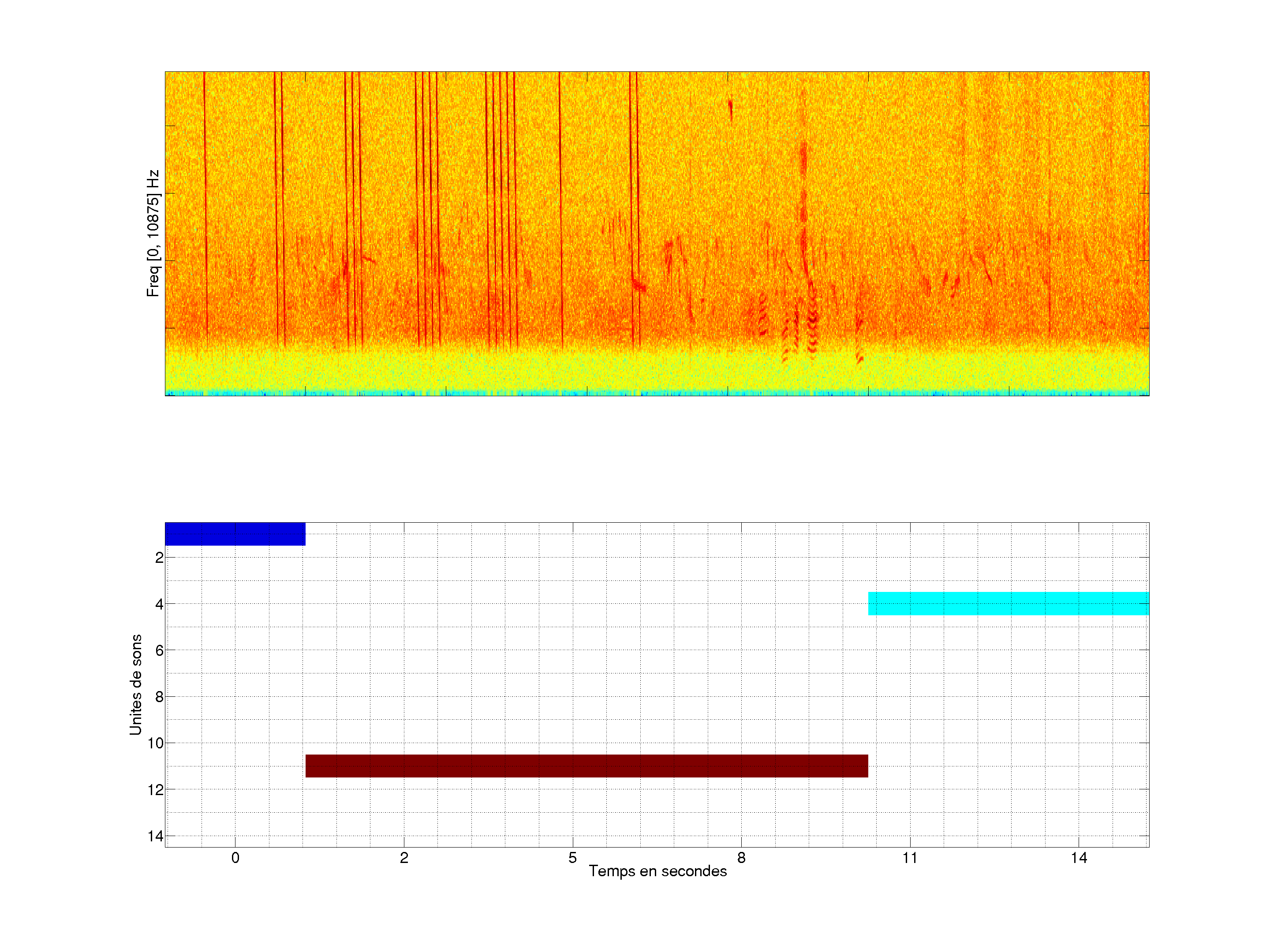The height and width of the screenshot is (952, 1270).
Task: Click x-axis tick label 5
Action: tap(572, 858)
